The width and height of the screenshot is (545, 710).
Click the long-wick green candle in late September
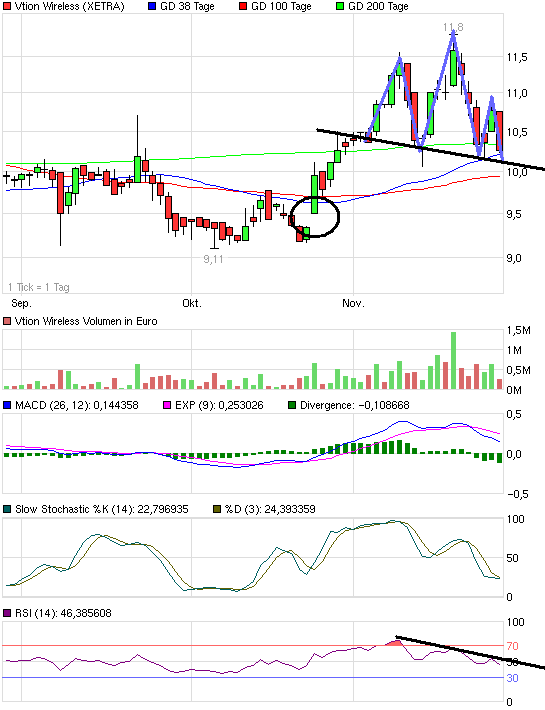pyautogui.click(x=137, y=169)
